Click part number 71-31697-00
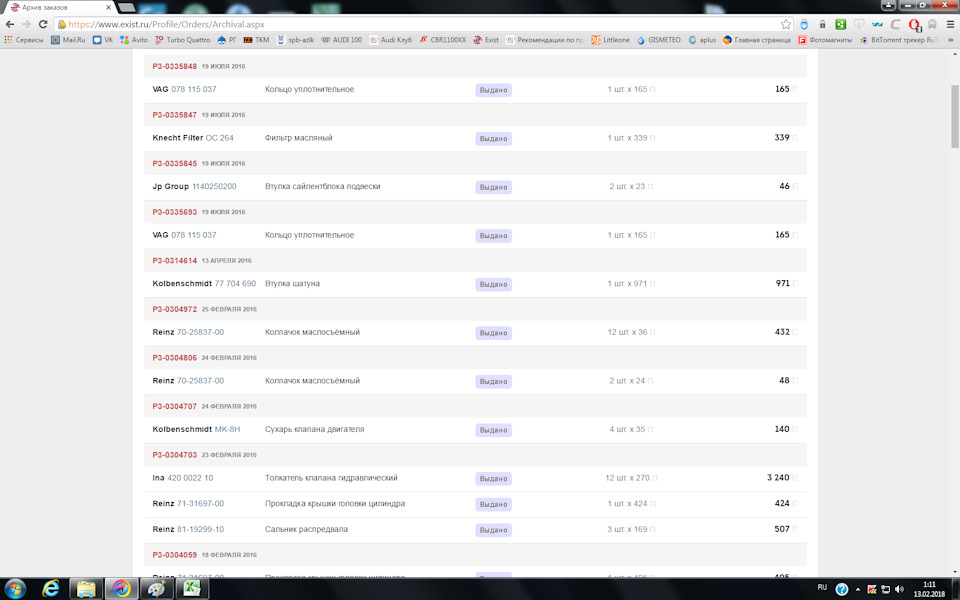 [200, 503]
